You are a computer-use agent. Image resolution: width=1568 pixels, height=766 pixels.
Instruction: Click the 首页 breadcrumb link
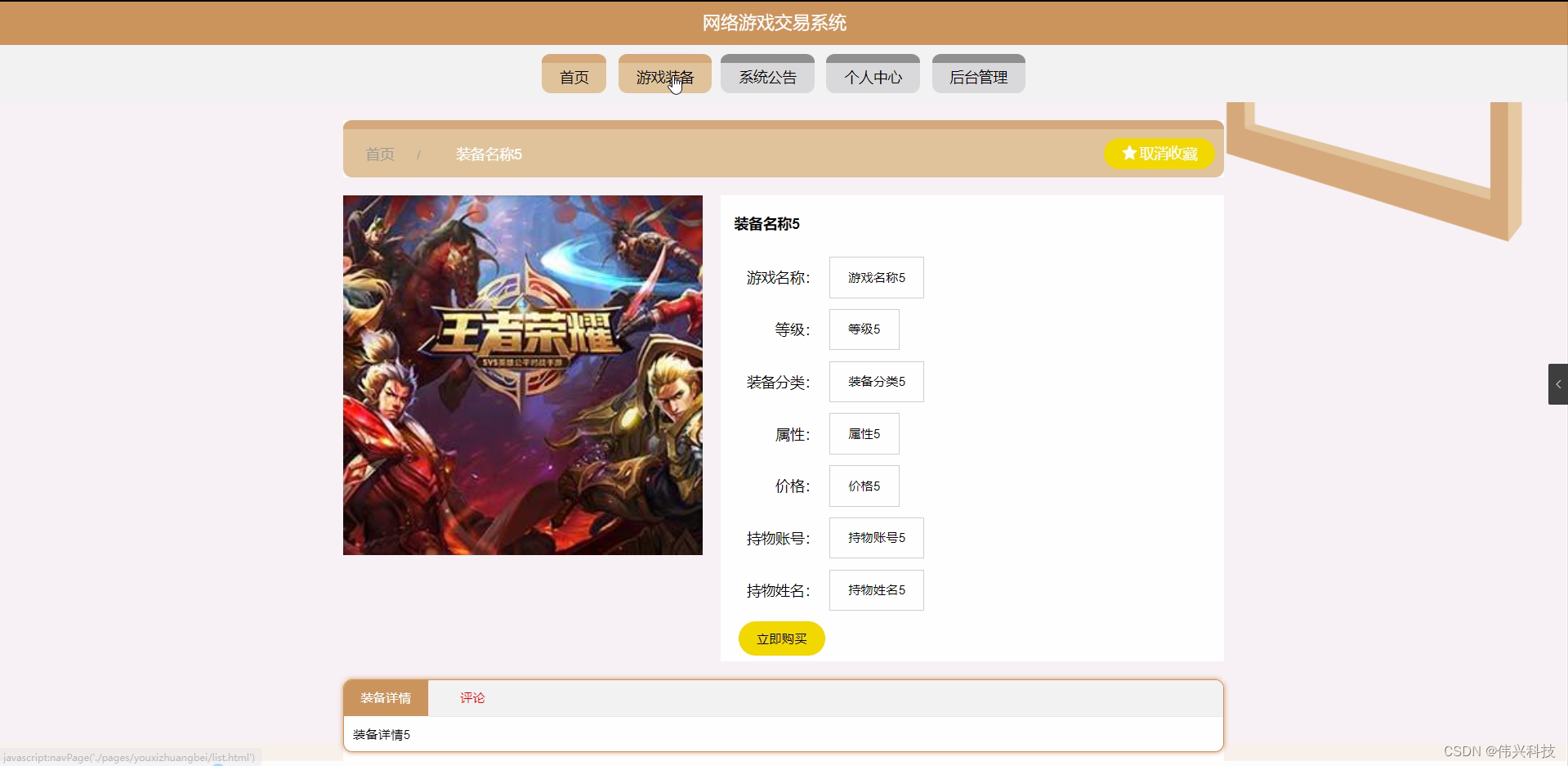click(x=379, y=154)
